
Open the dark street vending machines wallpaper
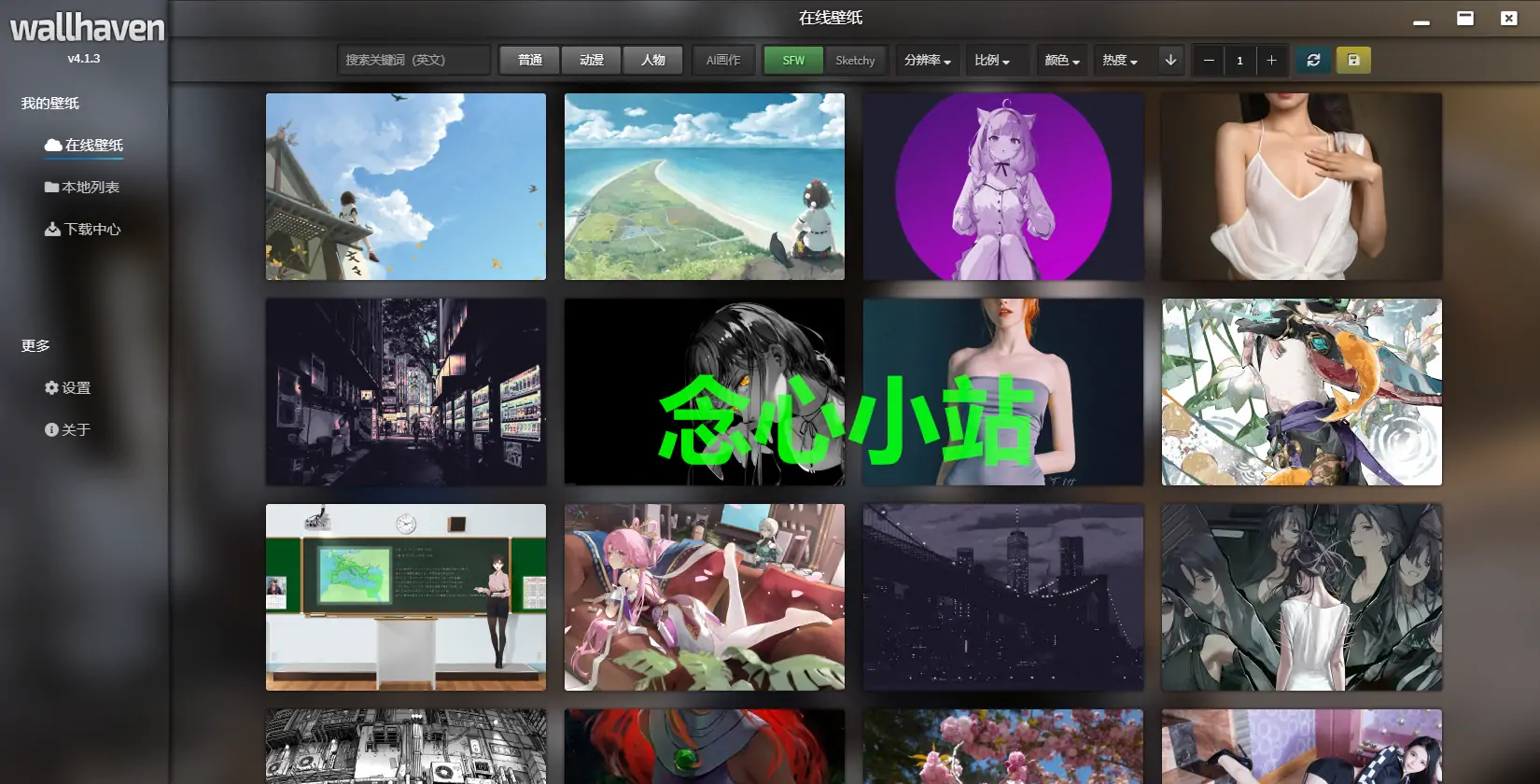[406, 392]
